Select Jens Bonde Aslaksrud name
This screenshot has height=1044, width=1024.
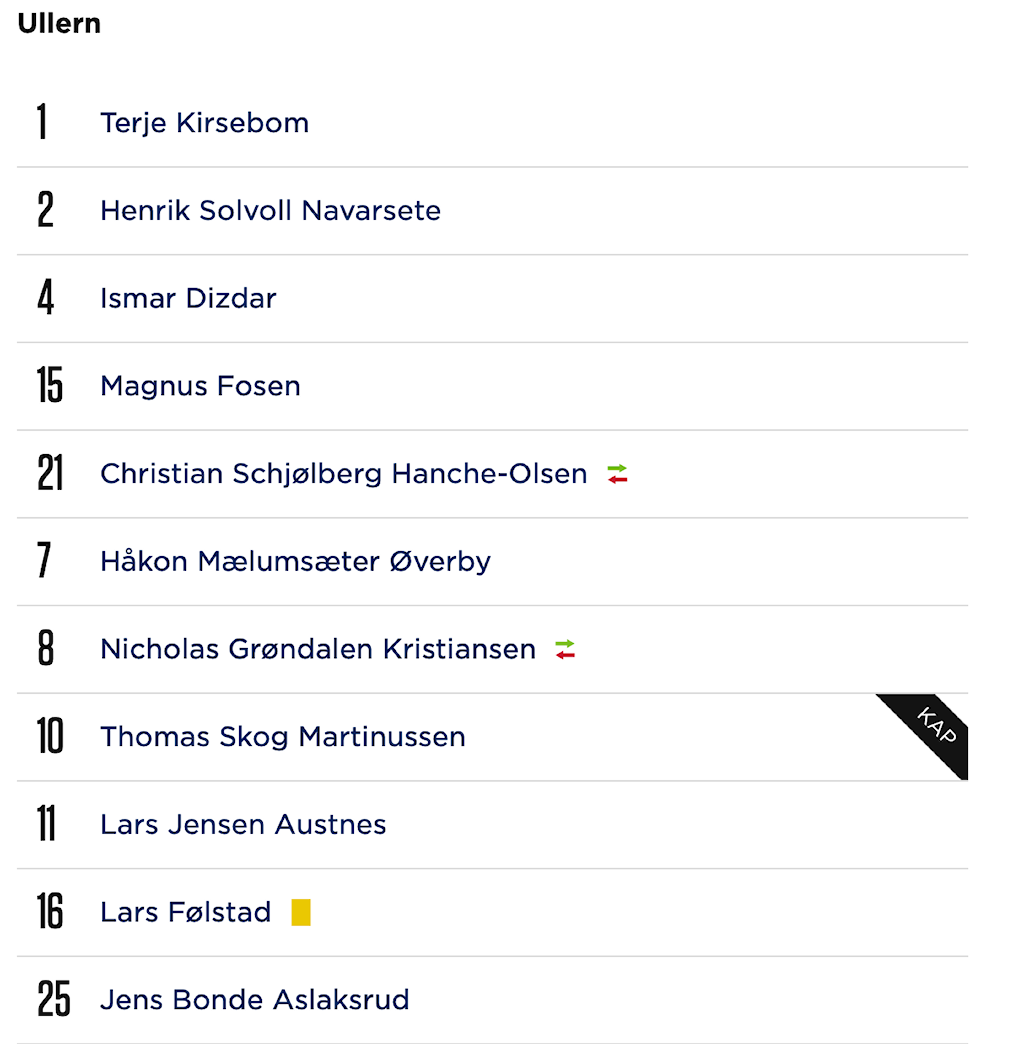pos(254,1000)
